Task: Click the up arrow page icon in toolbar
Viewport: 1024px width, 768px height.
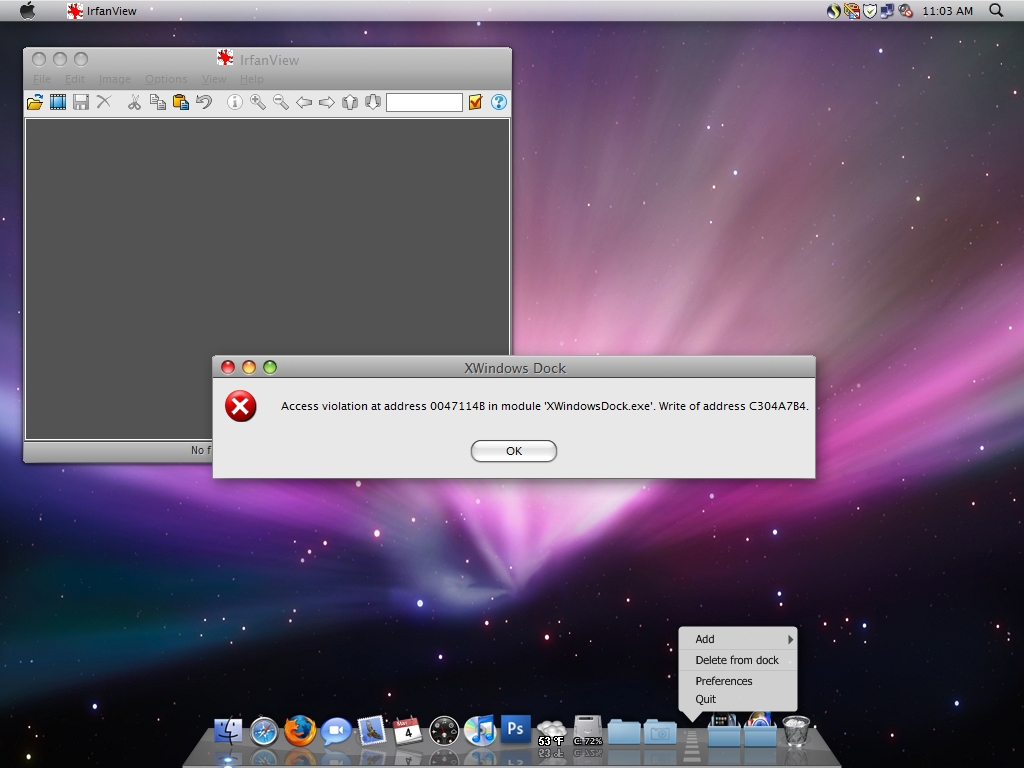Action: tap(350, 102)
